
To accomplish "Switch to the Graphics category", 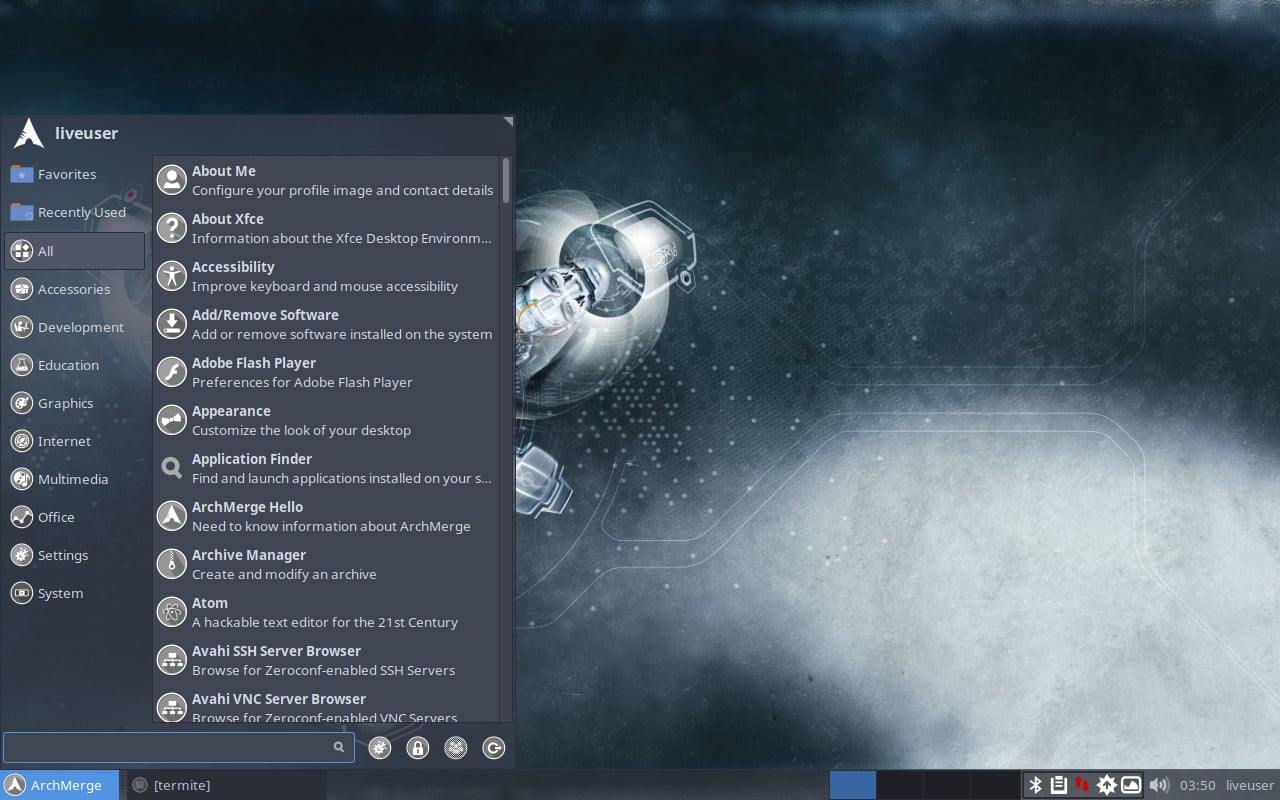I will tap(75, 403).
